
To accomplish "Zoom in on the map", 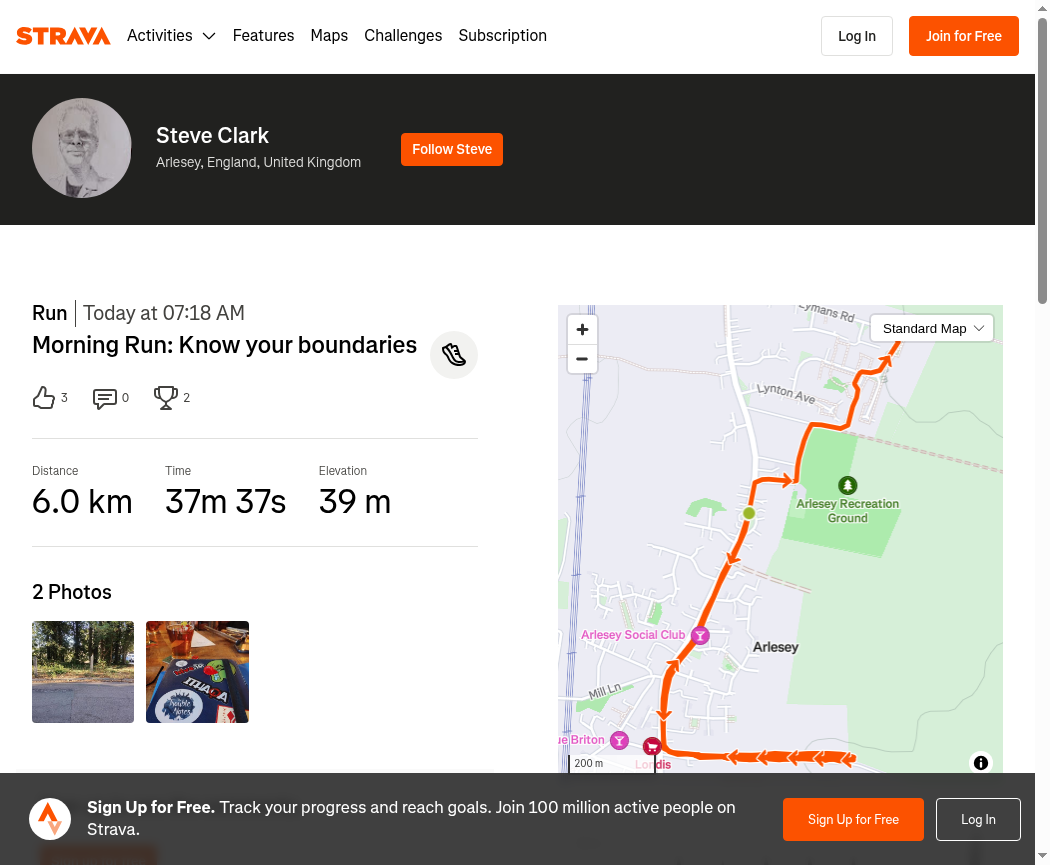I will pyautogui.click(x=582, y=329).
